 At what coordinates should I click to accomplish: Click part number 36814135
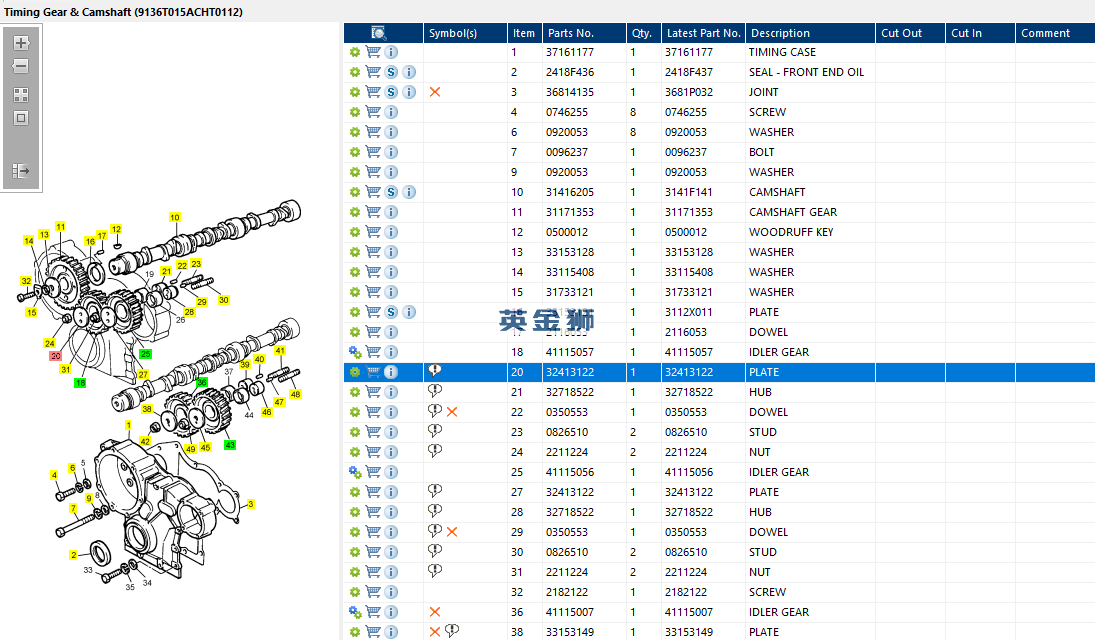click(570, 92)
